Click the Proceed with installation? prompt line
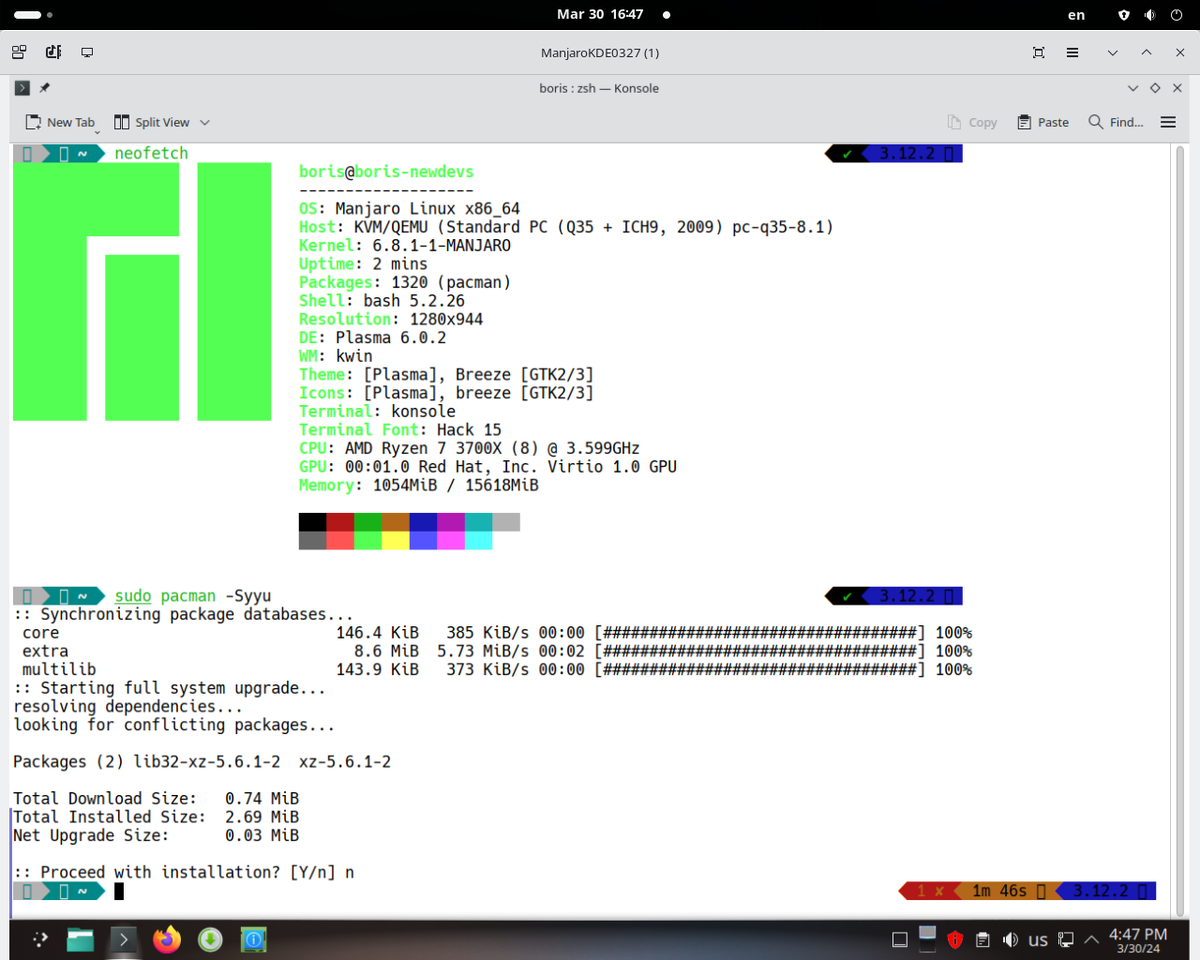 pos(184,872)
